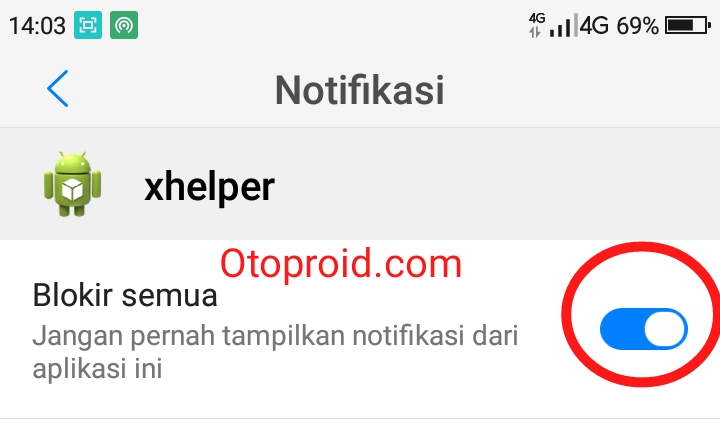
Task: Tap the green hotspot status icon
Action: click(x=124, y=25)
